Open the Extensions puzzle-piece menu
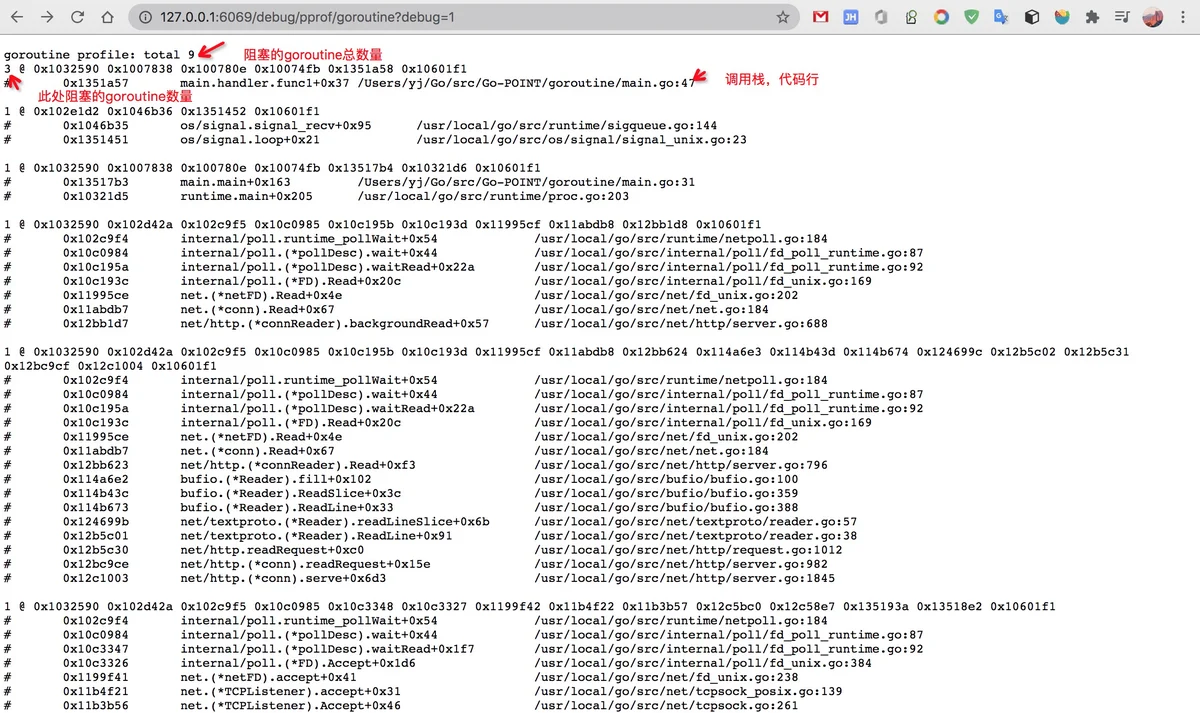 pyautogui.click(x=1092, y=17)
